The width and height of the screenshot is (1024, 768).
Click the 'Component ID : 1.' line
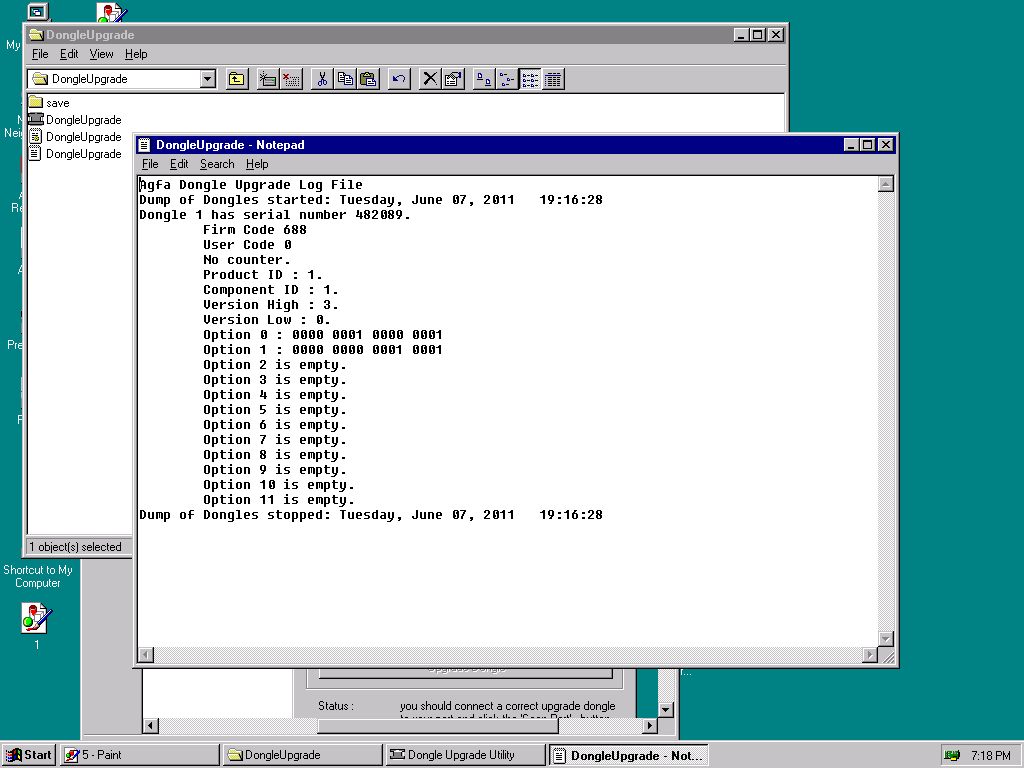[x=271, y=290]
